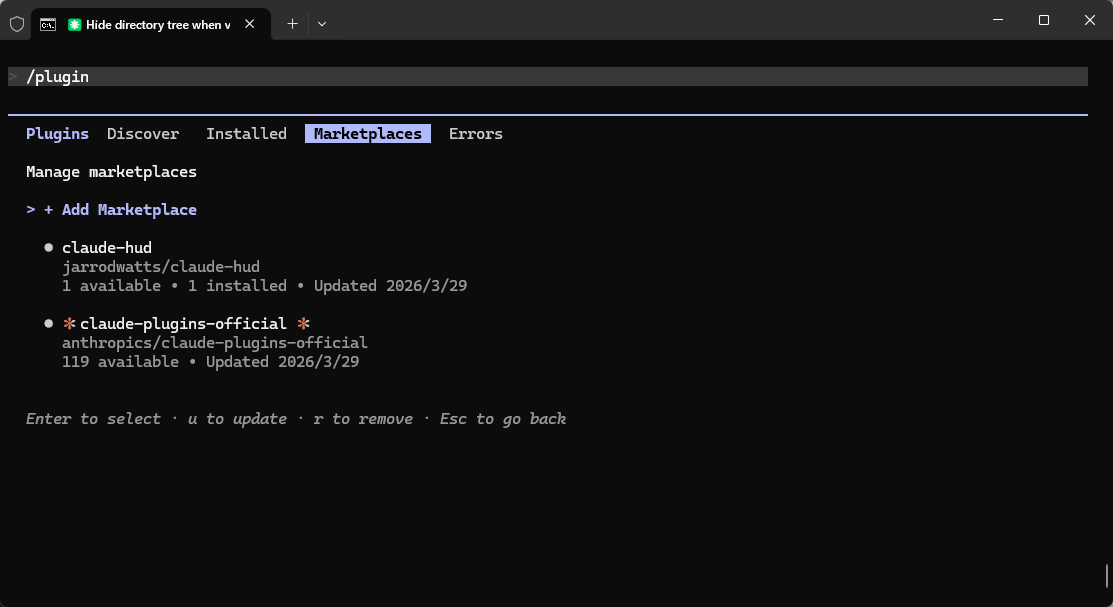Click the jarrodwatts/claude-hud repository text

pos(160,267)
